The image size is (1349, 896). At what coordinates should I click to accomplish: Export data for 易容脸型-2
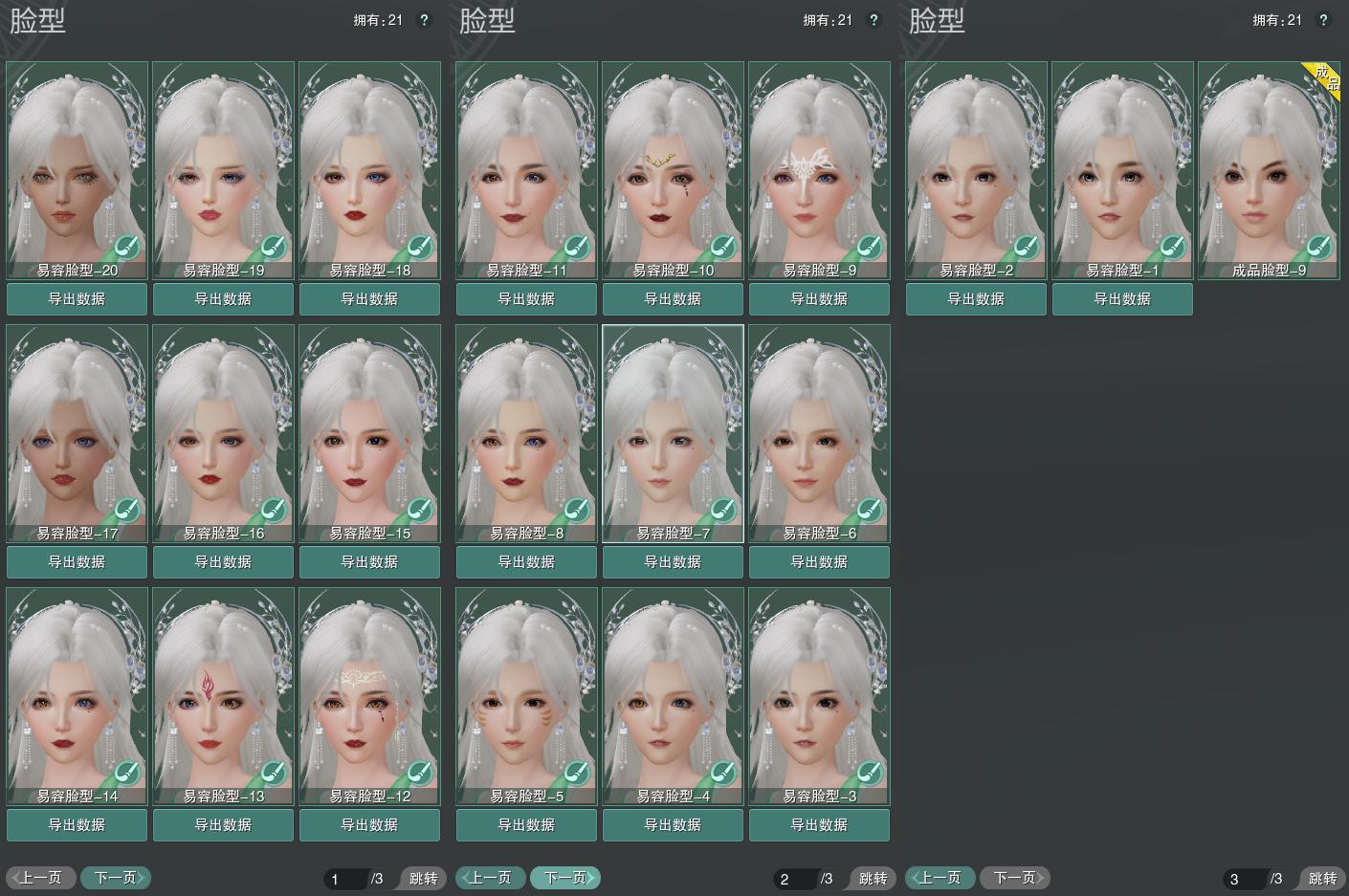pyautogui.click(x=977, y=299)
